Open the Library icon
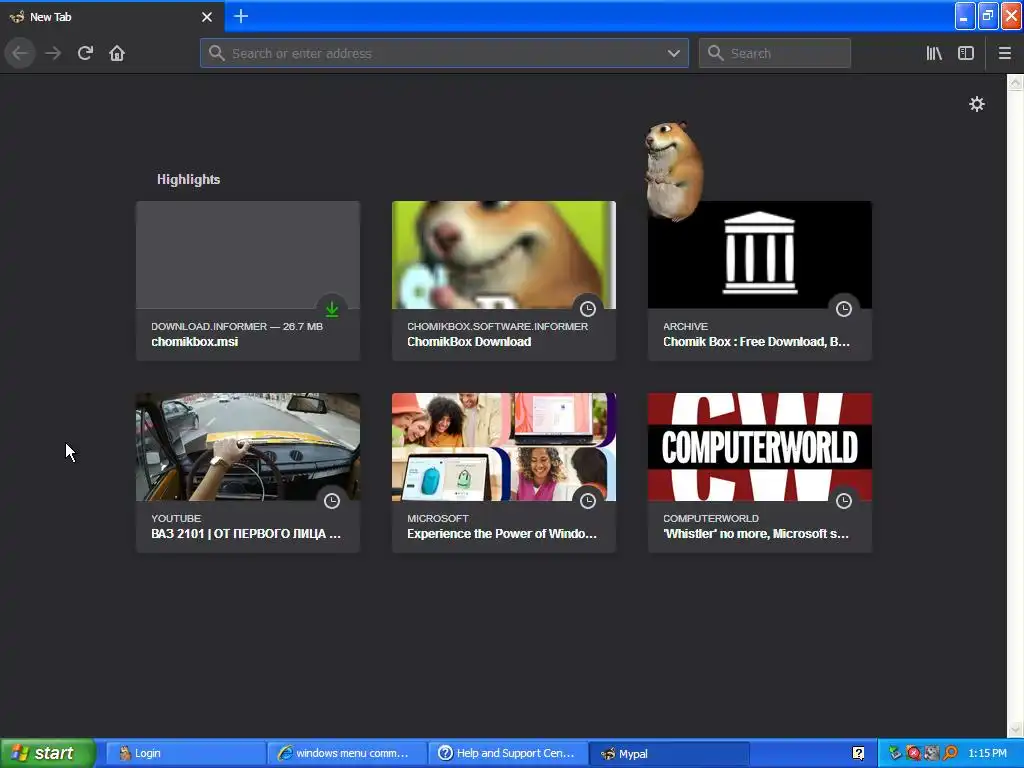The width and height of the screenshot is (1024, 768). click(934, 54)
